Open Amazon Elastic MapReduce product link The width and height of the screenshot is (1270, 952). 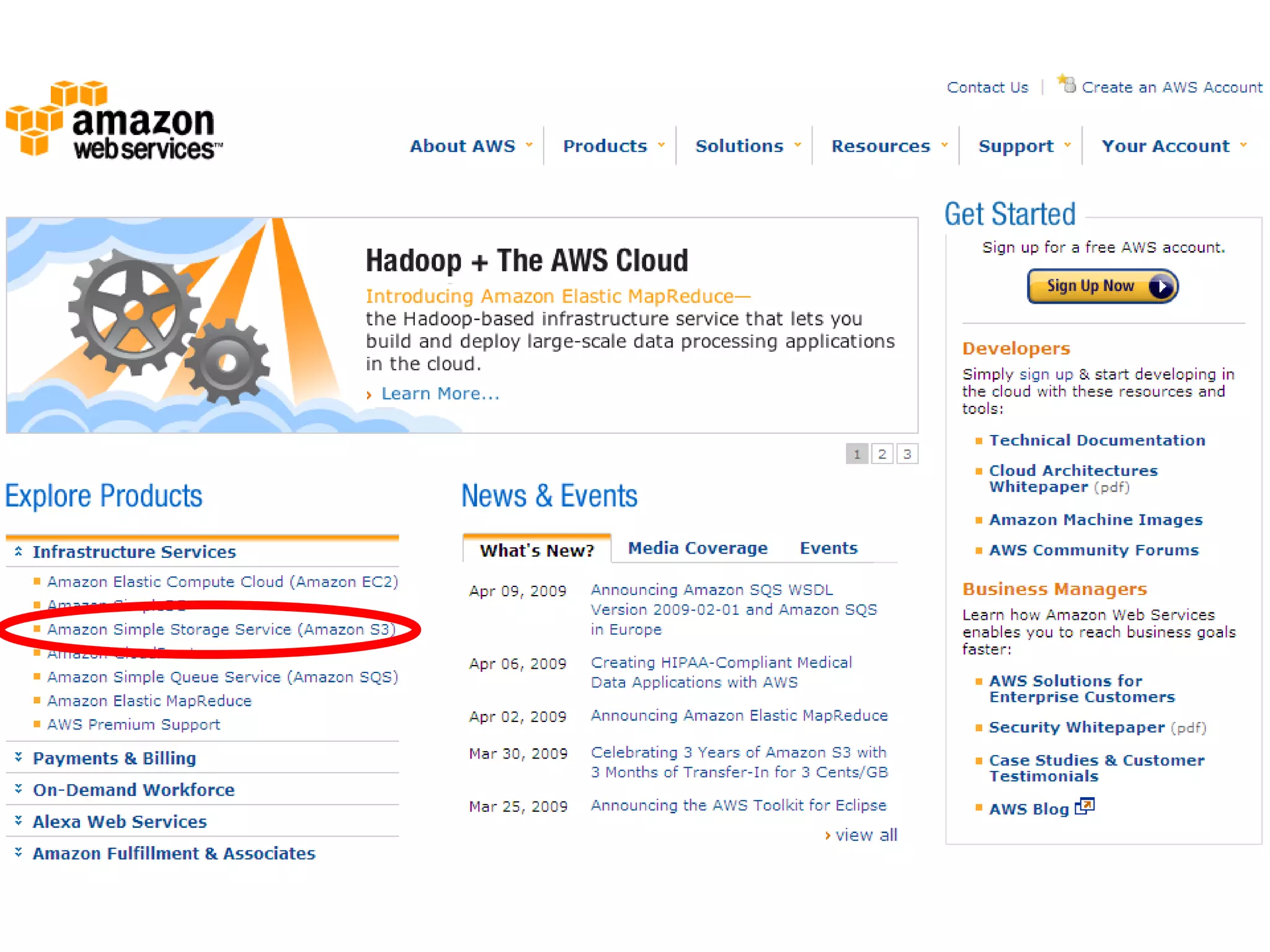pyautogui.click(x=149, y=700)
